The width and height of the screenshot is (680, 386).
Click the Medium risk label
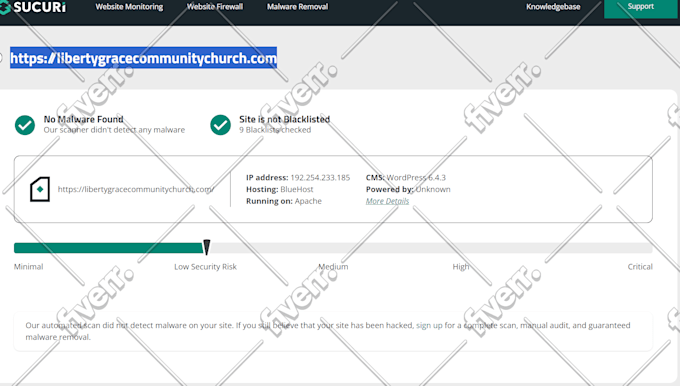(333, 266)
